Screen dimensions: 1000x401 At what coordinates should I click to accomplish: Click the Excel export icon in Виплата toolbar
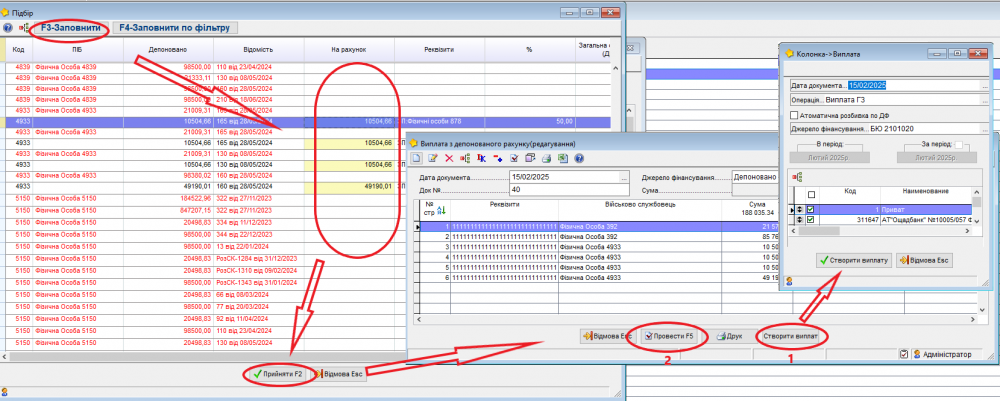[x=562, y=158]
